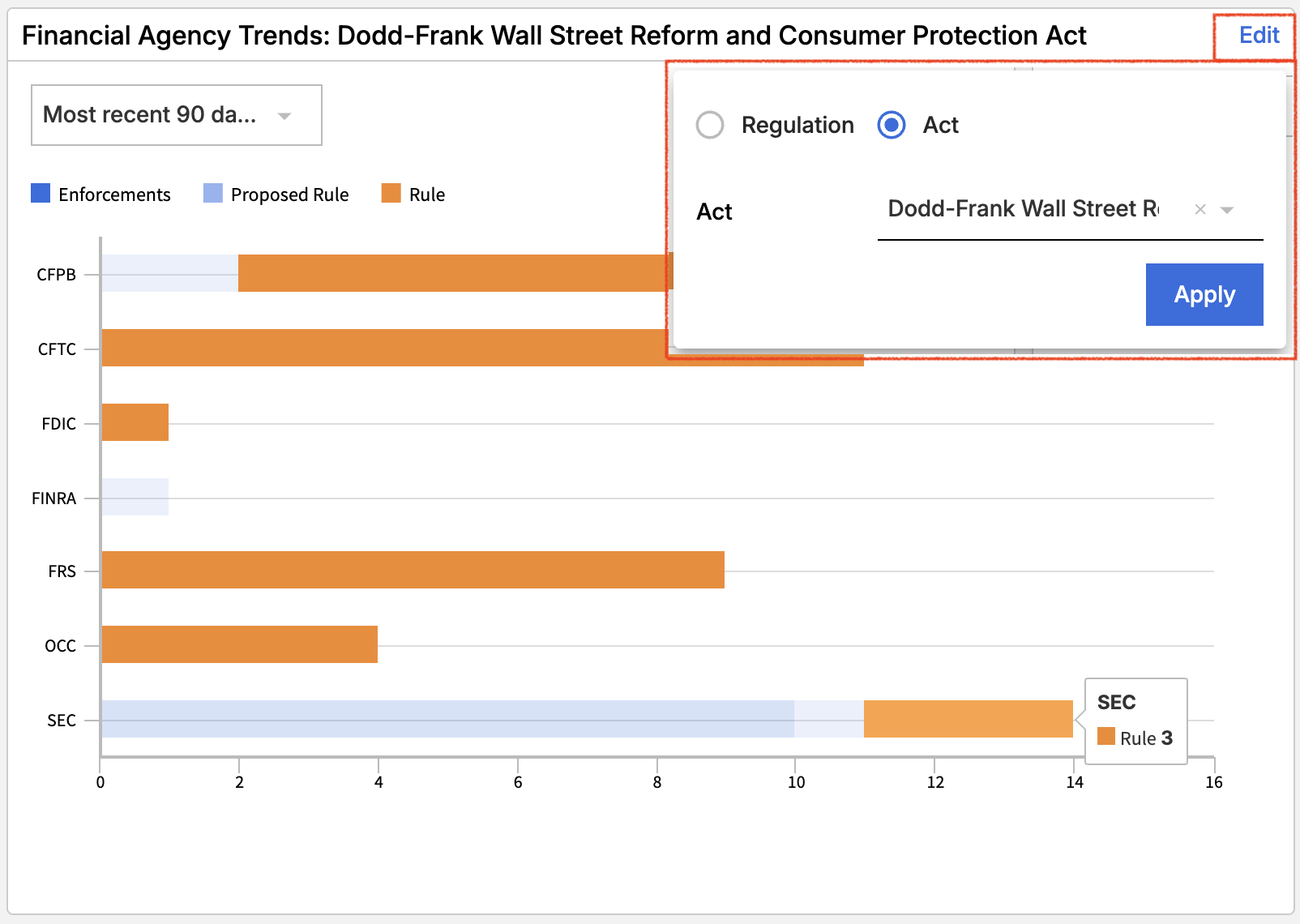Expand the Act selection dropdown arrow
Screen dimensions: 1300x924
(x=1227, y=210)
